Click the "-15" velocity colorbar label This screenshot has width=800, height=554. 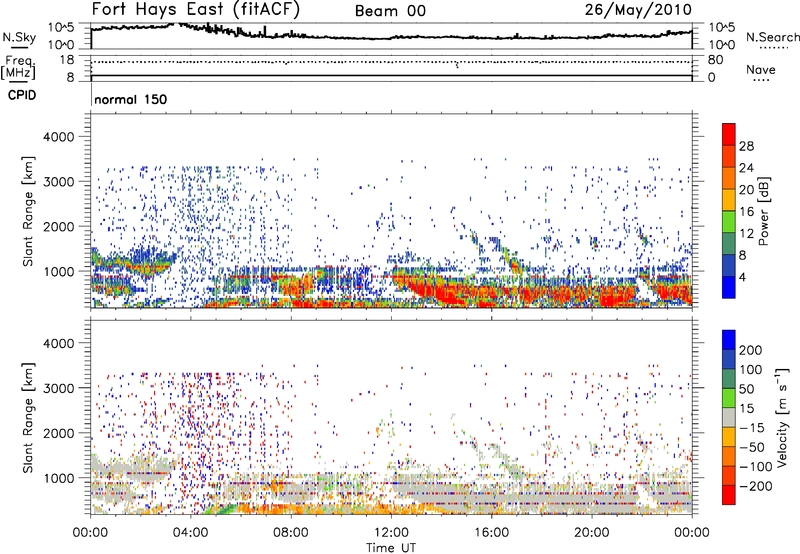point(752,428)
